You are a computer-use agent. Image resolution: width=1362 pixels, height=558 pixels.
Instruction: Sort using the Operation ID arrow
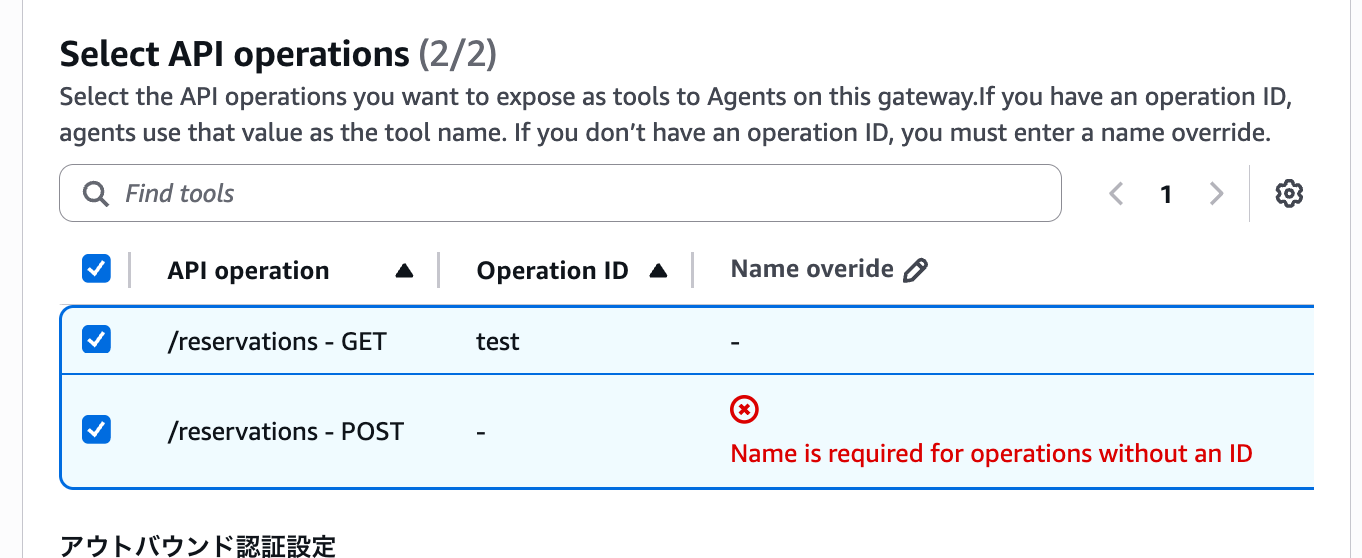(658, 271)
